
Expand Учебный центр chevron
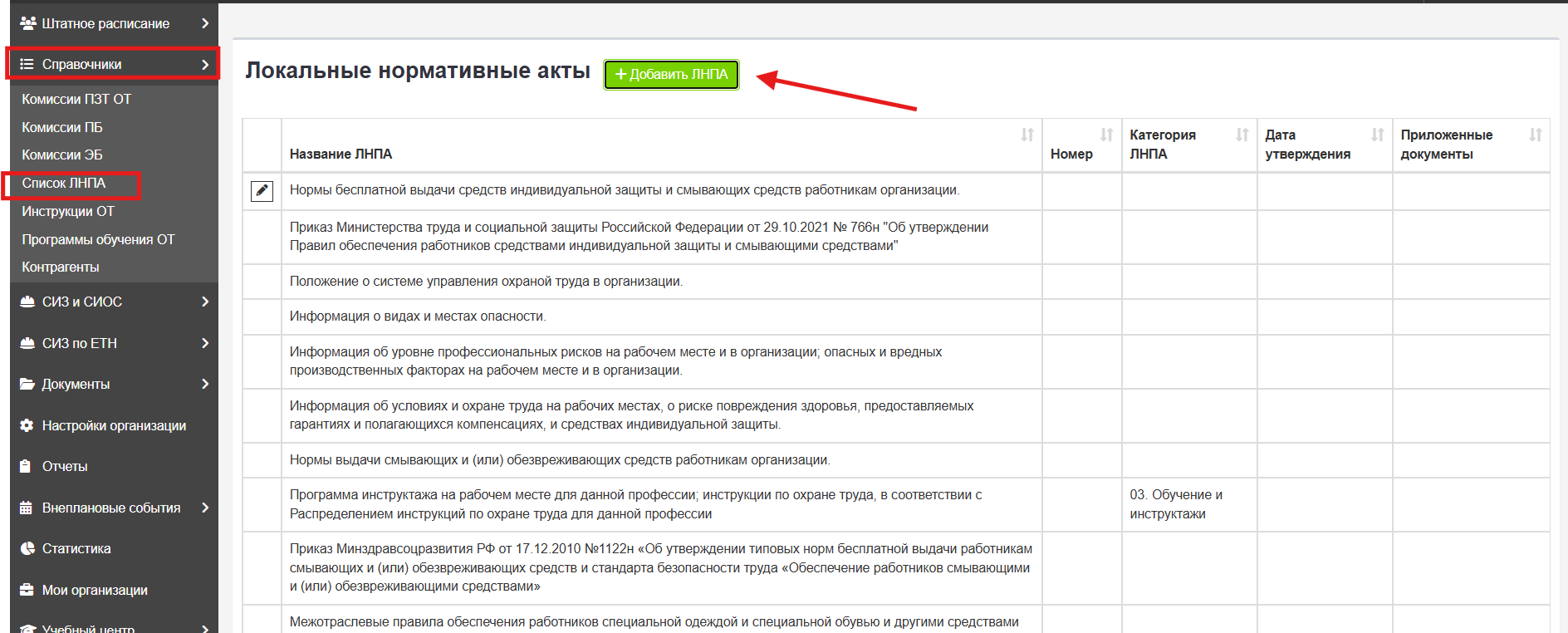[205, 628]
